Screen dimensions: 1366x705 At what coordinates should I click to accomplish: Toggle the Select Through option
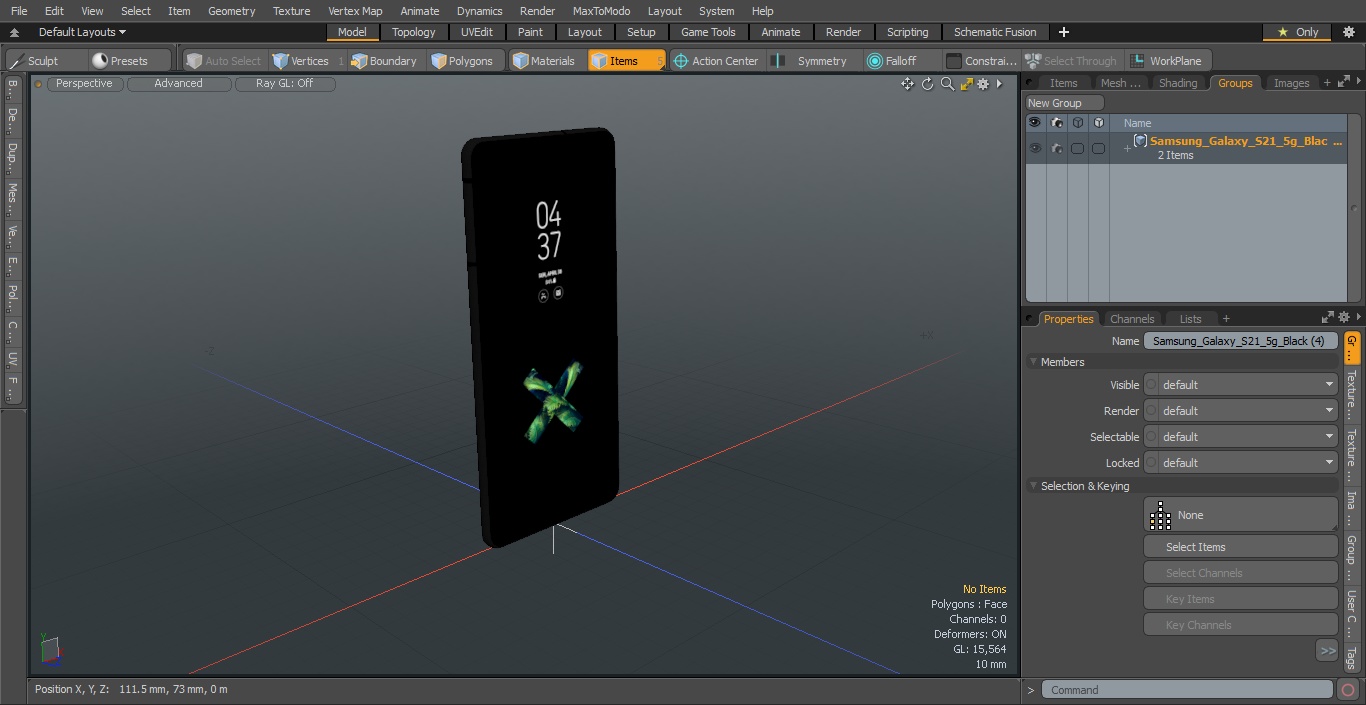1071,61
